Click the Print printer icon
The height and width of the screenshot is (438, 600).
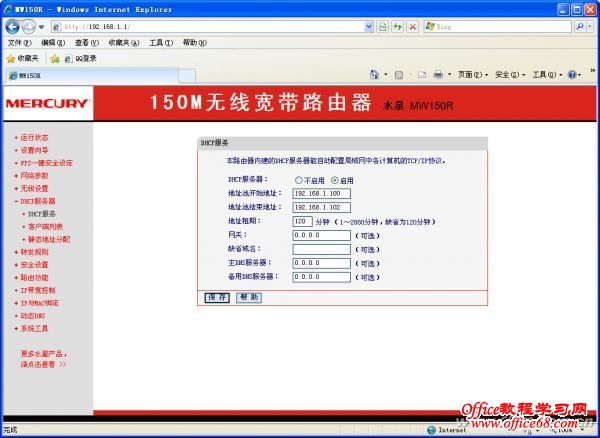438,75
